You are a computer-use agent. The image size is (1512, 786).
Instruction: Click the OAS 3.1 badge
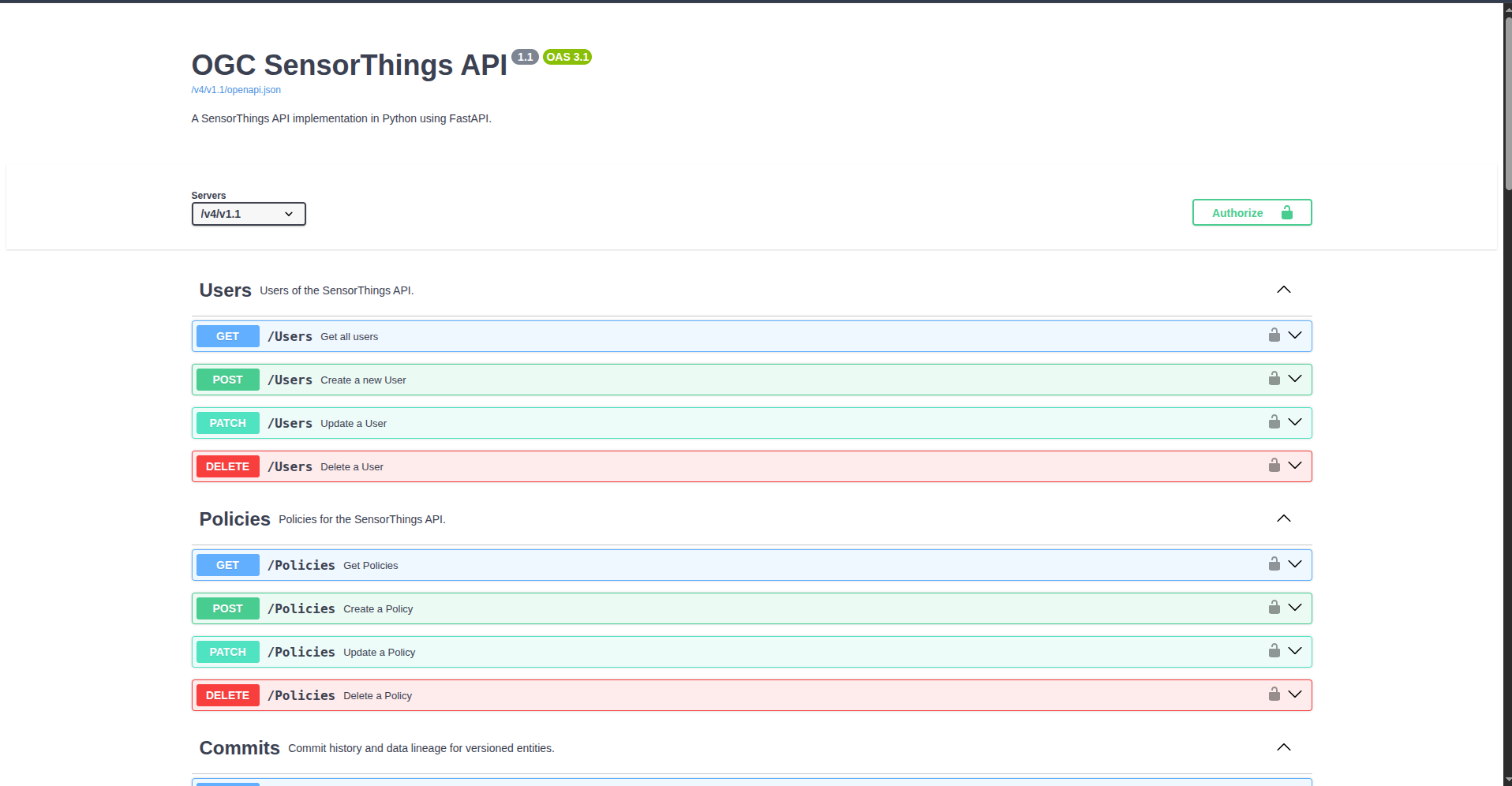click(567, 57)
